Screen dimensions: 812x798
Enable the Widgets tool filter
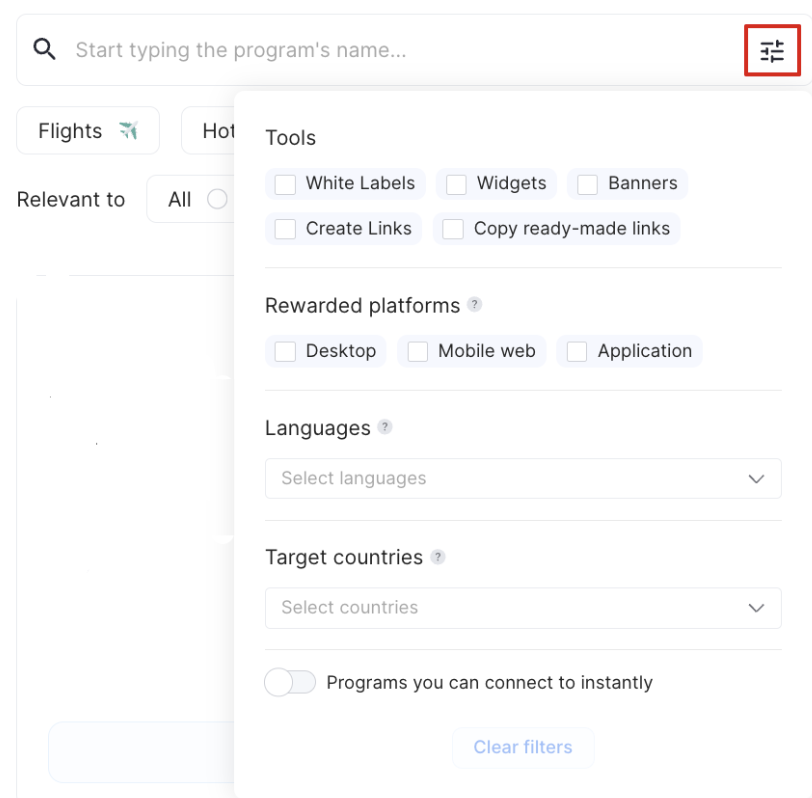(456, 184)
